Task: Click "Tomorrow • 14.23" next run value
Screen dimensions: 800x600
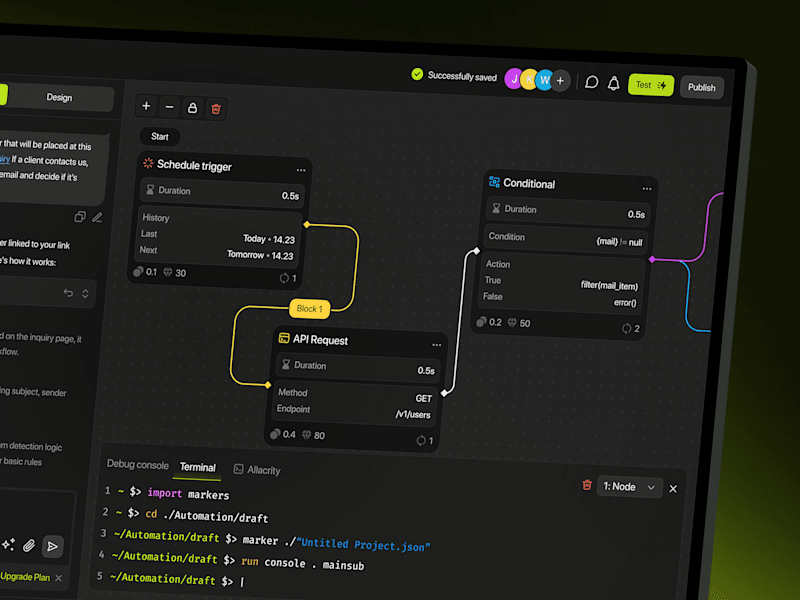Action: pos(260,255)
